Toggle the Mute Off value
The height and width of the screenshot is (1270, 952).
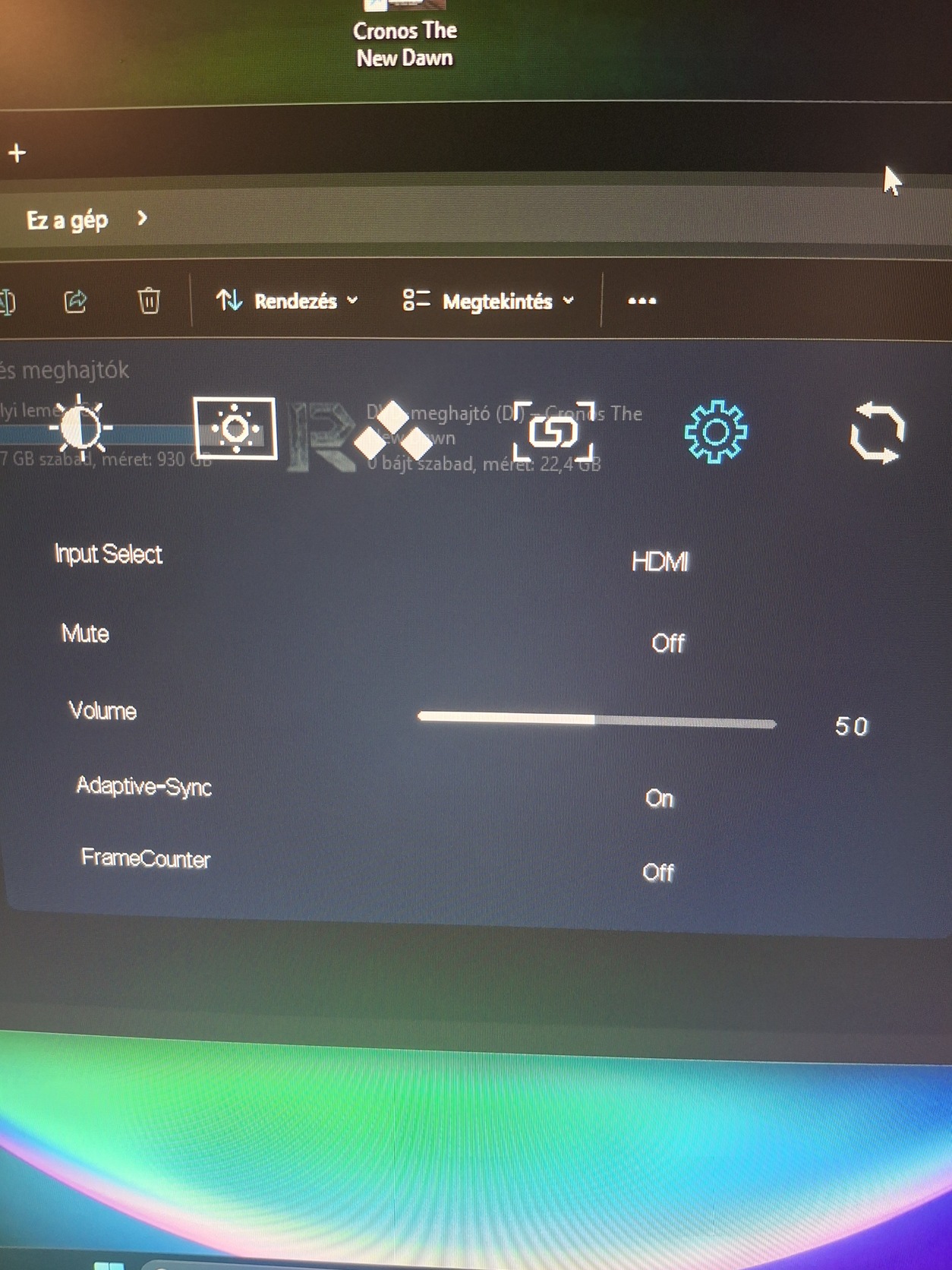[x=668, y=643]
